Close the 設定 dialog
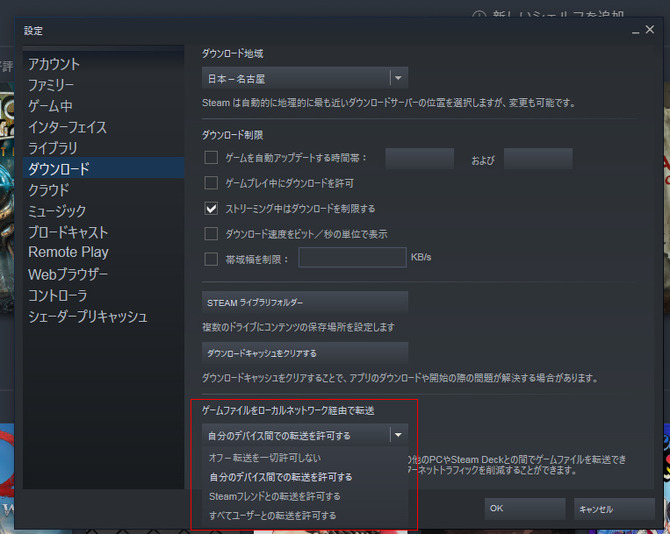Image resolution: width=670 pixels, height=534 pixels. [649, 29]
